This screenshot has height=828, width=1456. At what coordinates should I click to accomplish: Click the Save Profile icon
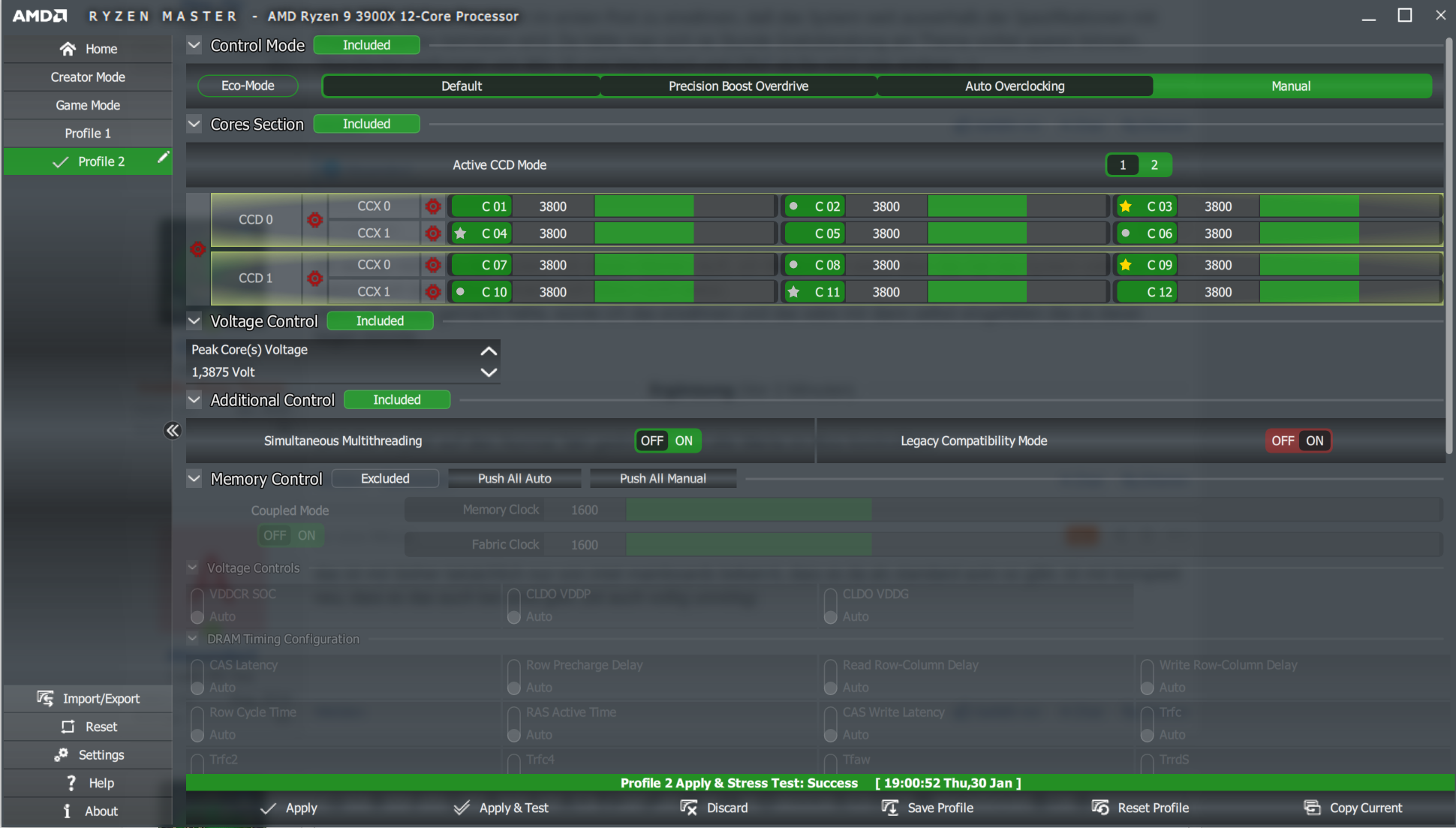coord(890,808)
